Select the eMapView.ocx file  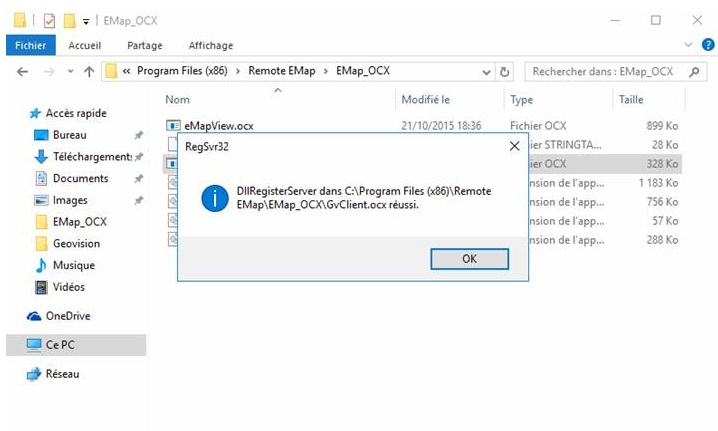[219, 126]
